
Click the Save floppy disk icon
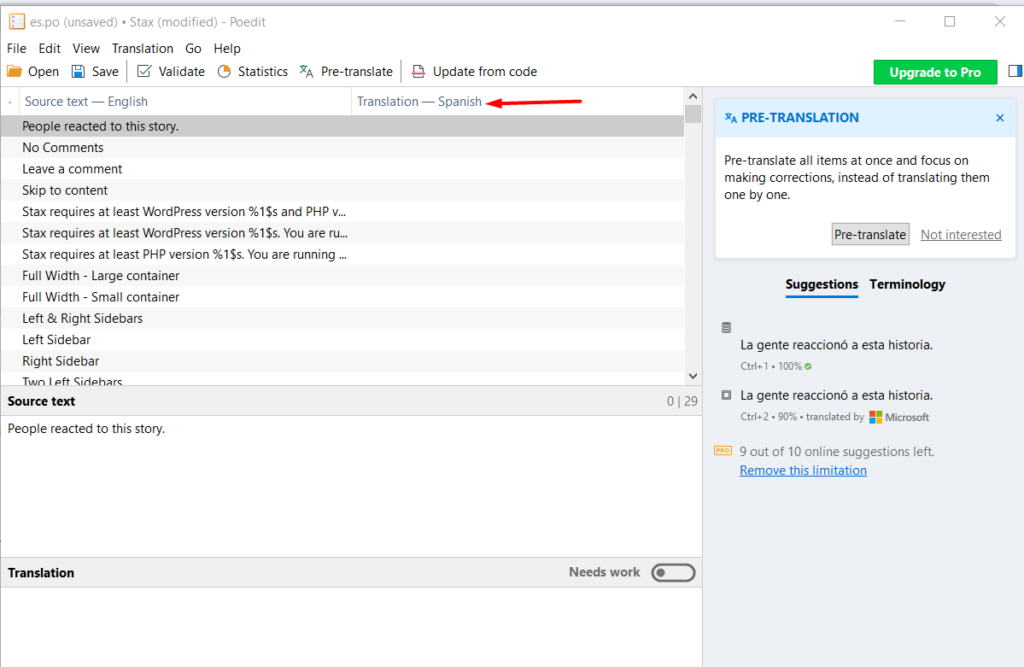pyautogui.click(x=78, y=71)
